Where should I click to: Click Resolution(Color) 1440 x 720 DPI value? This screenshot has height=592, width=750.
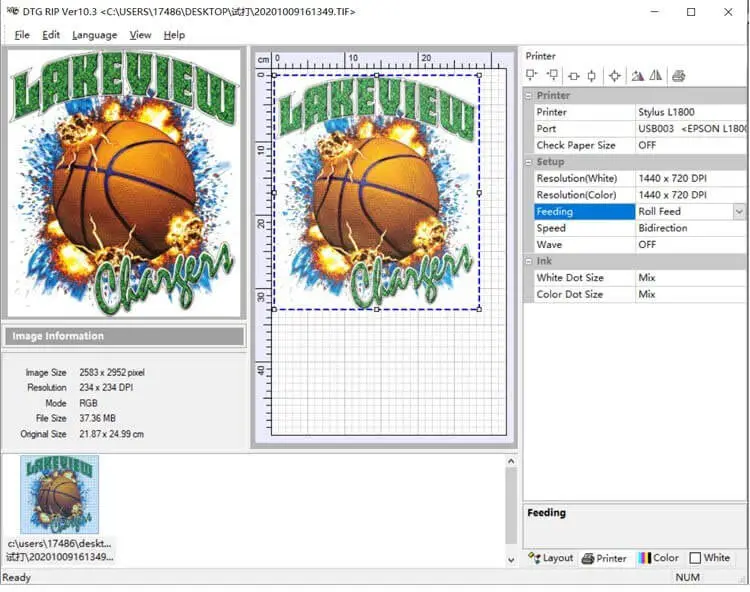pos(691,195)
